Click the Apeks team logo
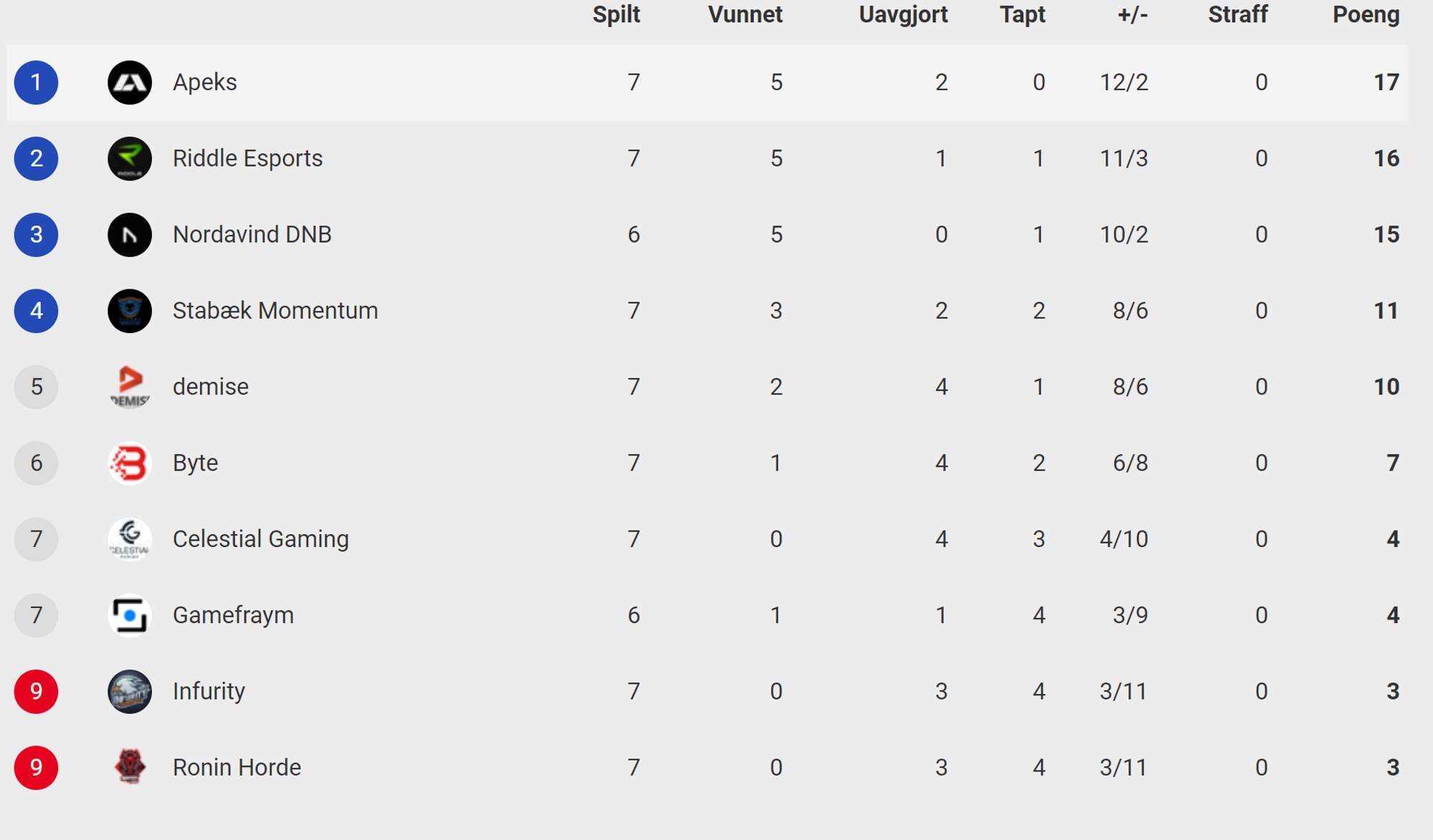The height and width of the screenshot is (840, 1433). (x=130, y=82)
